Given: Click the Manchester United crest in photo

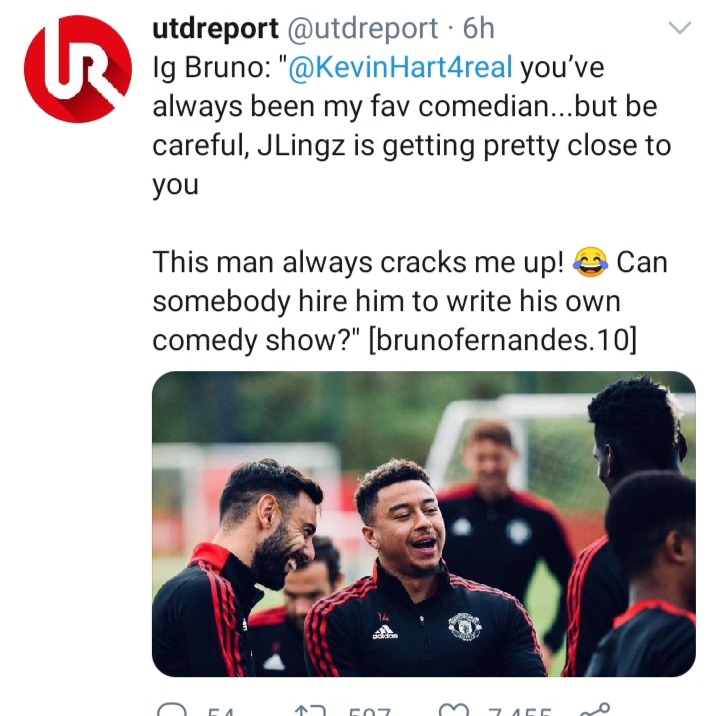Looking at the screenshot, I should coord(465,626).
